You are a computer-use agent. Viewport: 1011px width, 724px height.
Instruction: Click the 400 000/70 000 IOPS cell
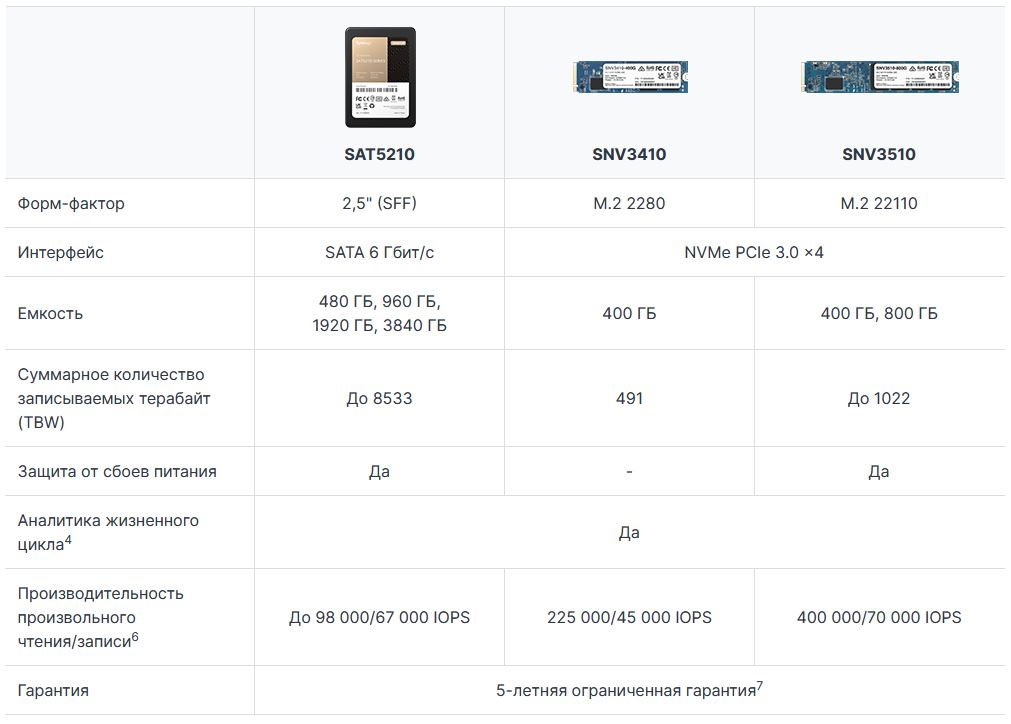click(879, 617)
